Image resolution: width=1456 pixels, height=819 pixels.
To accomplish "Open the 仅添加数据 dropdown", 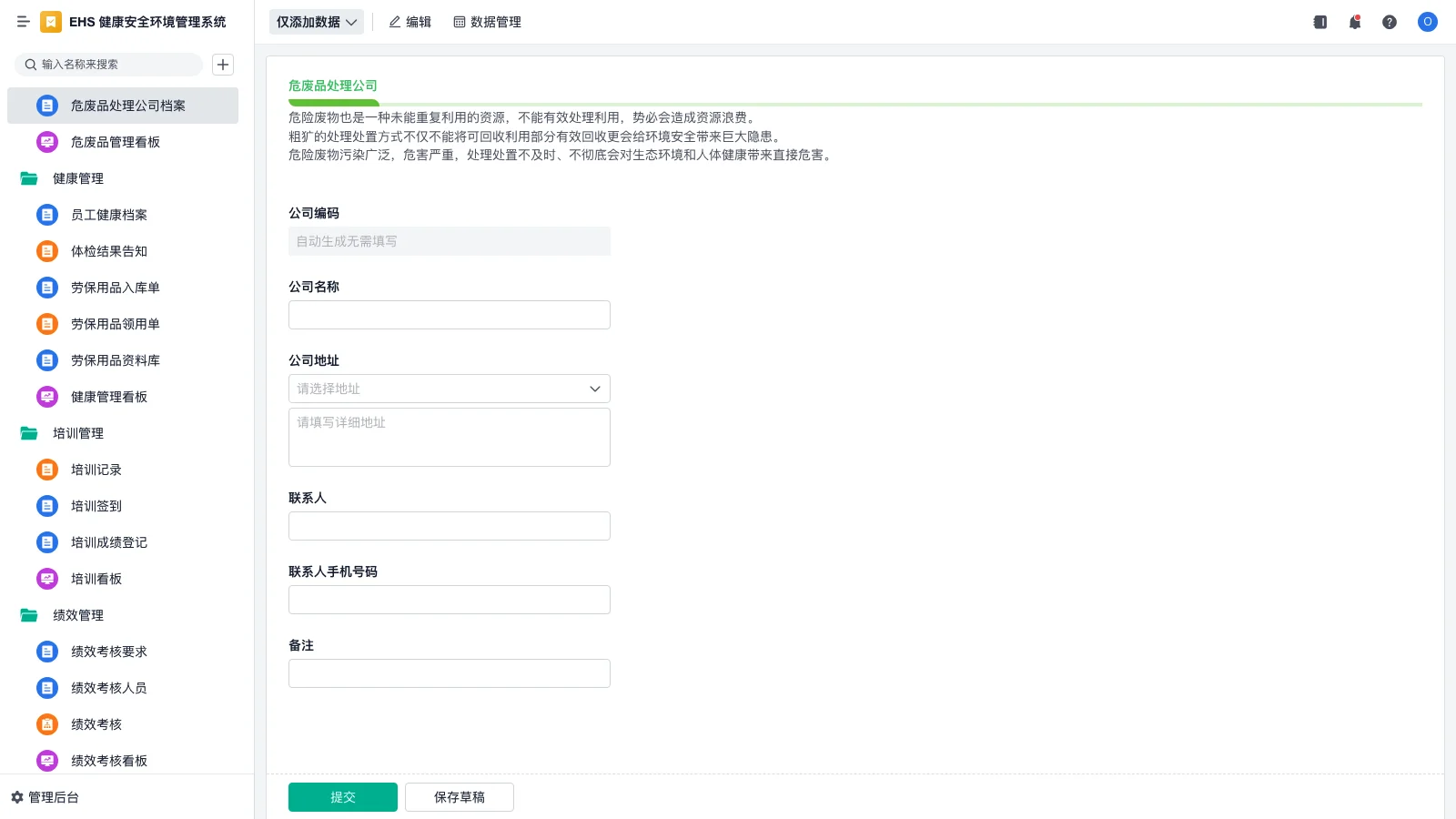I will click(x=315, y=21).
